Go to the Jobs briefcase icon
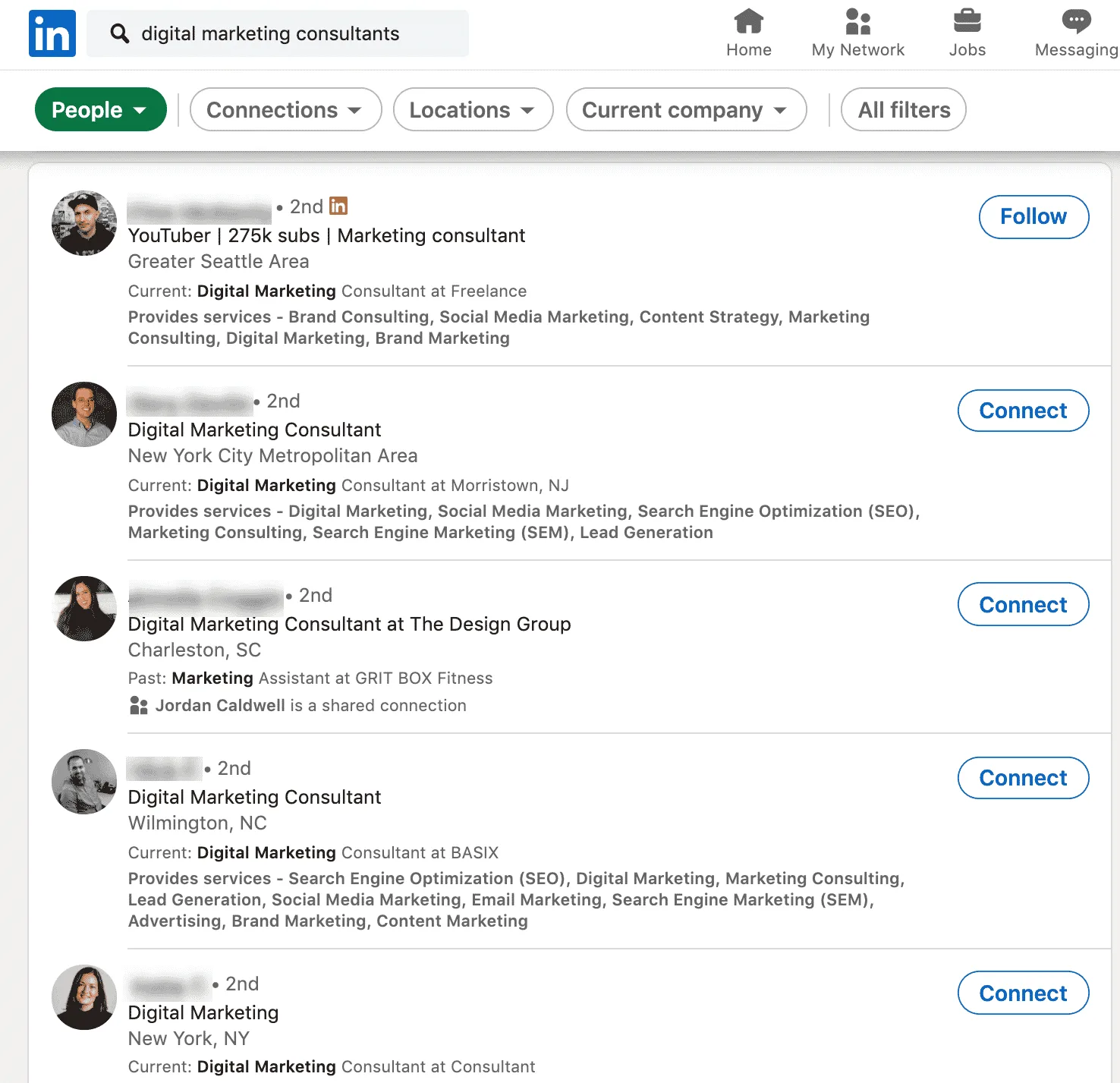The width and height of the screenshot is (1120, 1083). [967, 21]
